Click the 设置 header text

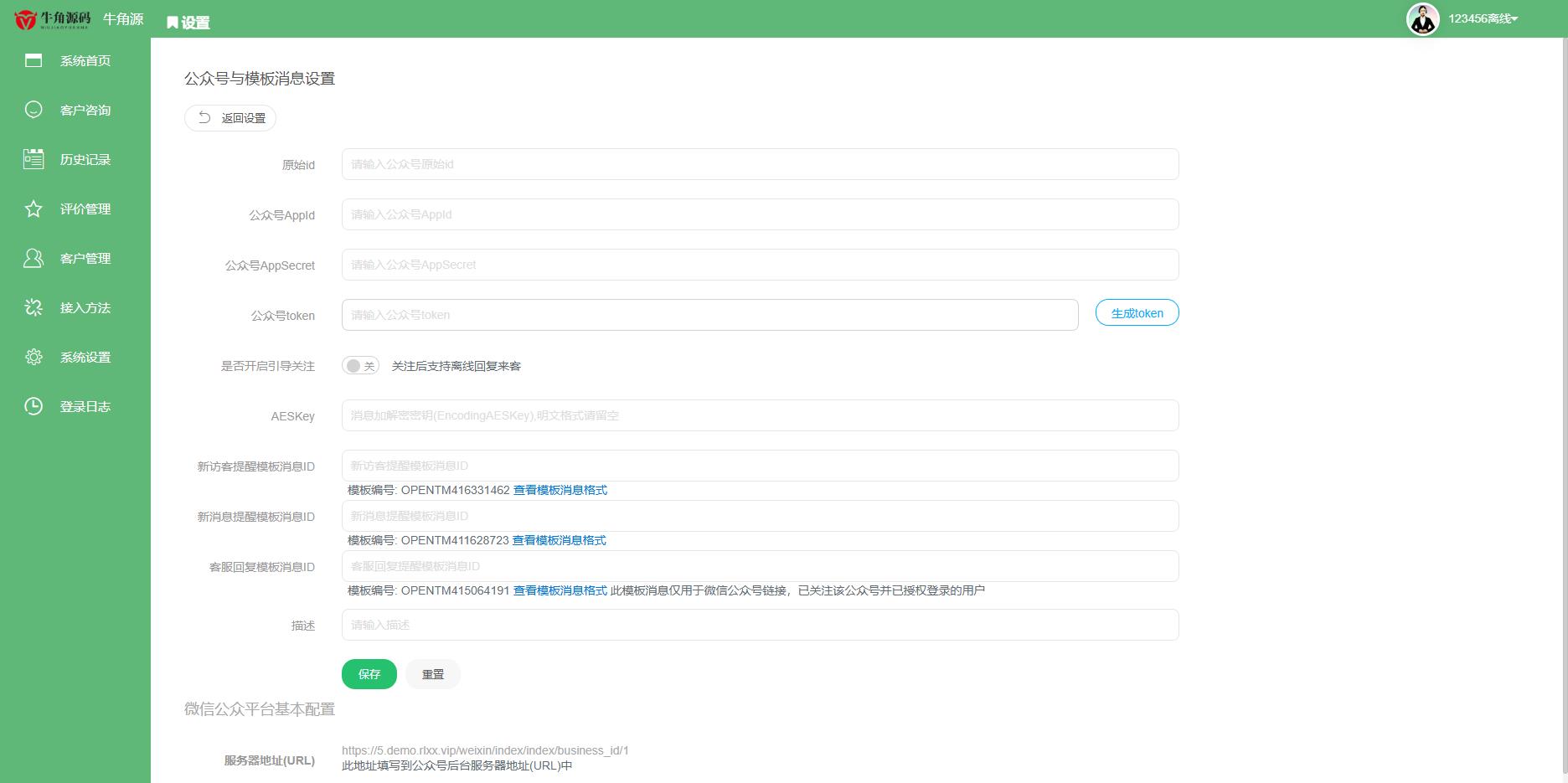pos(195,23)
